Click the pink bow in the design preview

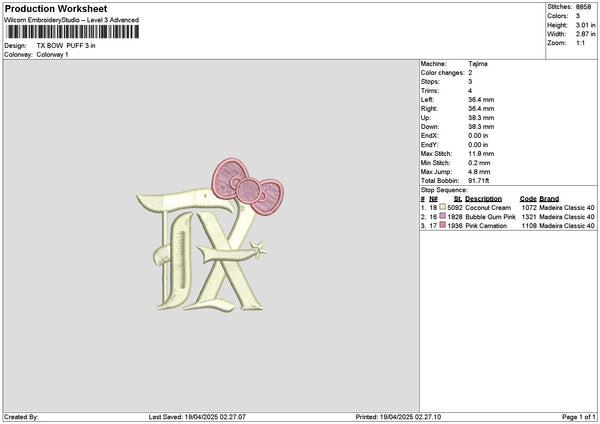pos(248,187)
